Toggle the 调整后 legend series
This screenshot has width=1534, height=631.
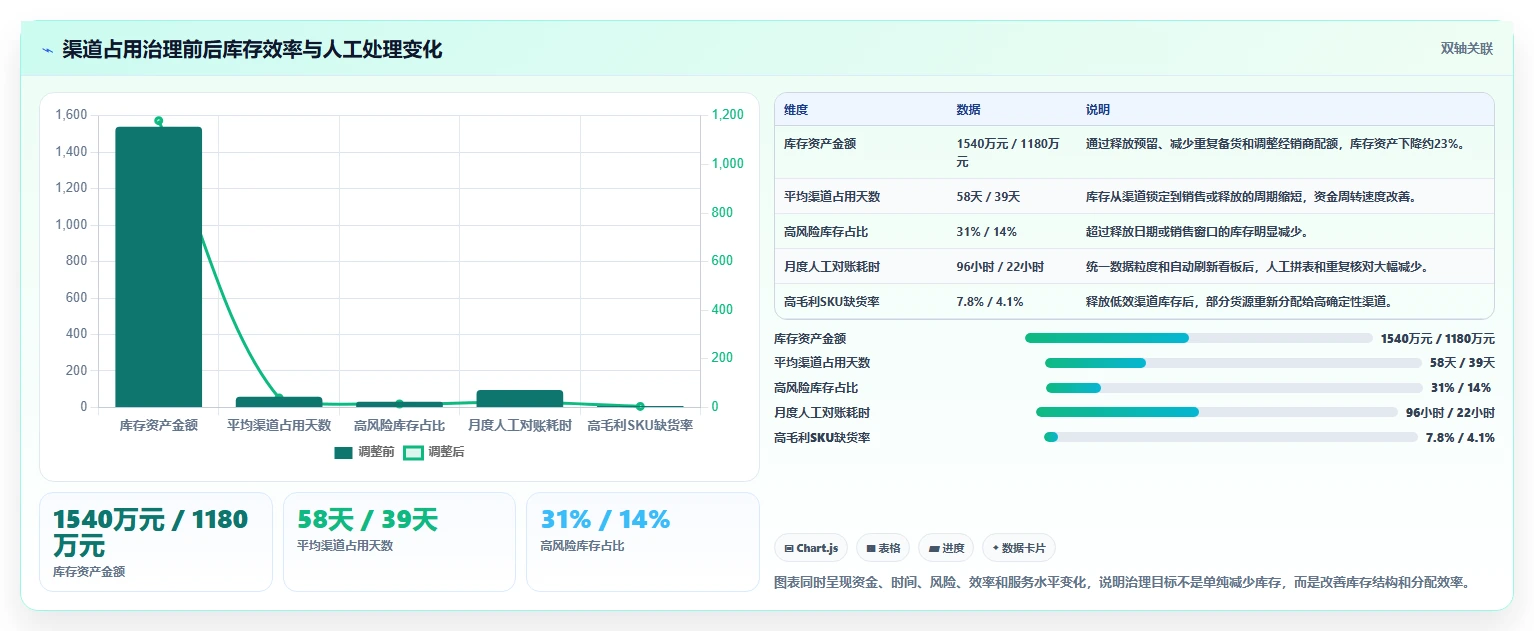(x=434, y=453)
